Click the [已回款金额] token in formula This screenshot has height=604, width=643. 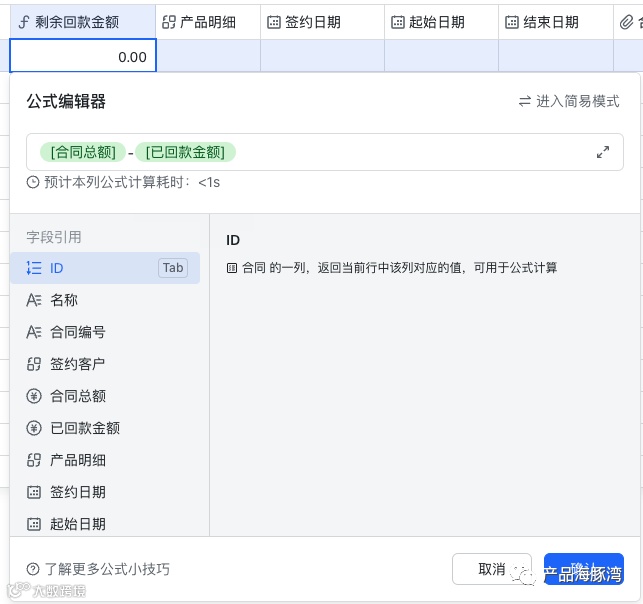click(x=185, y=152)
